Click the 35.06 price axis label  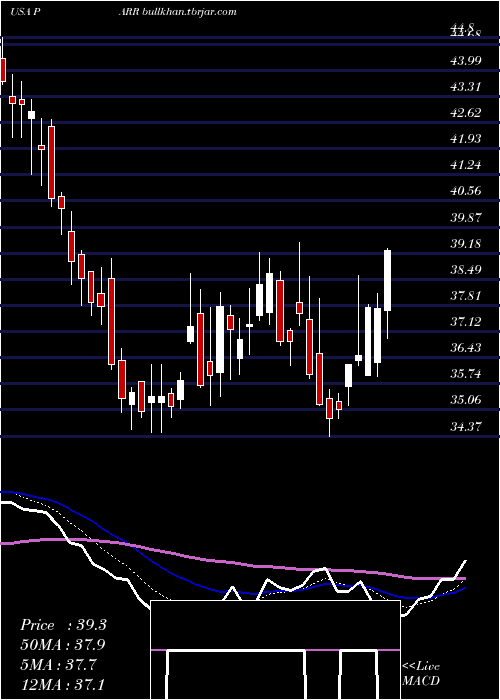pos(466,400)
